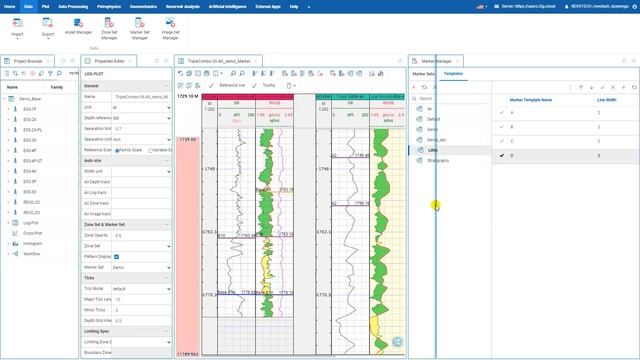This screenshot has height=360, width=640.
Task: Click refresh icon beside add template
Action: click(424, 87)
